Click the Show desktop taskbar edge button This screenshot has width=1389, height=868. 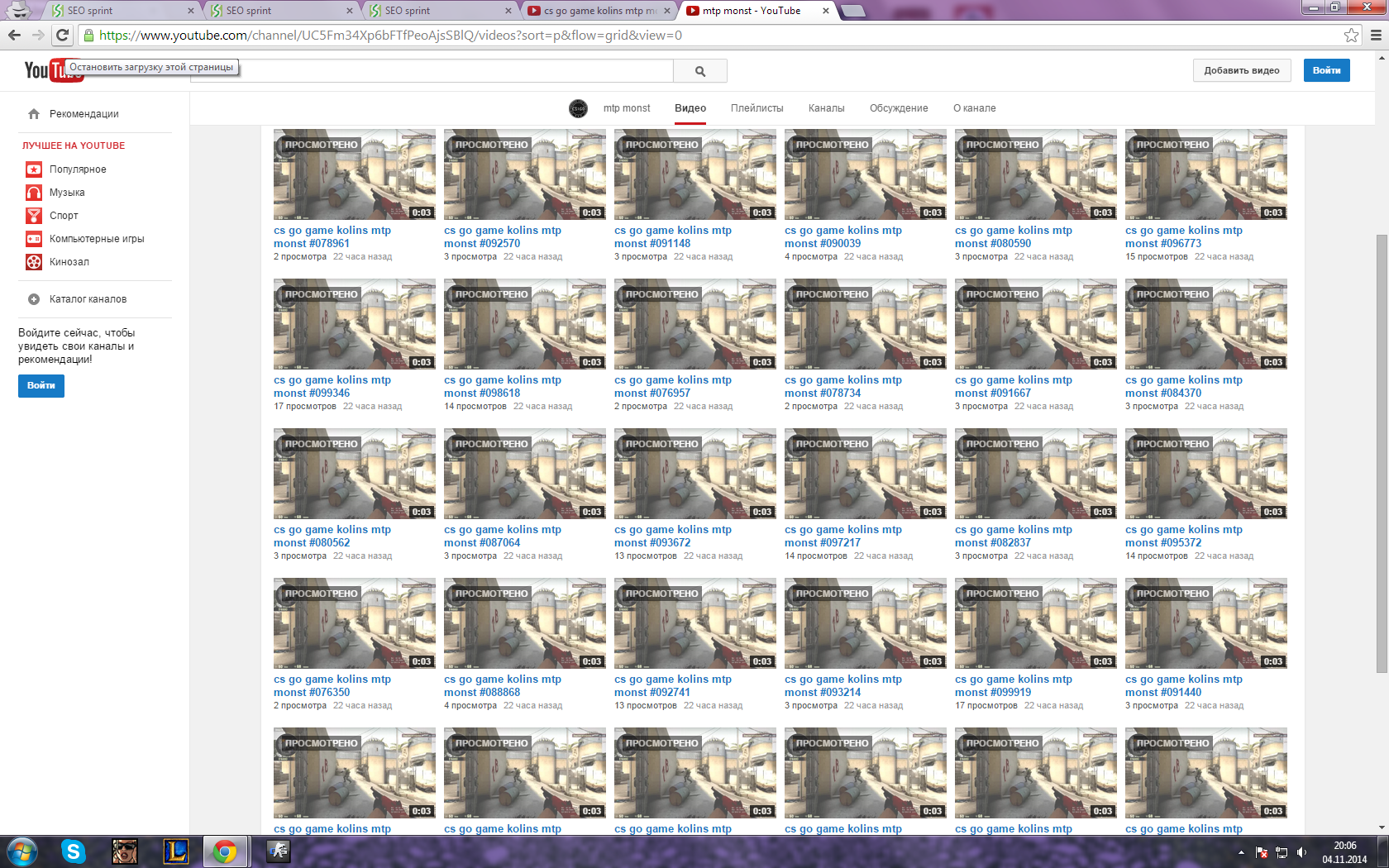tap(1383, 851)
